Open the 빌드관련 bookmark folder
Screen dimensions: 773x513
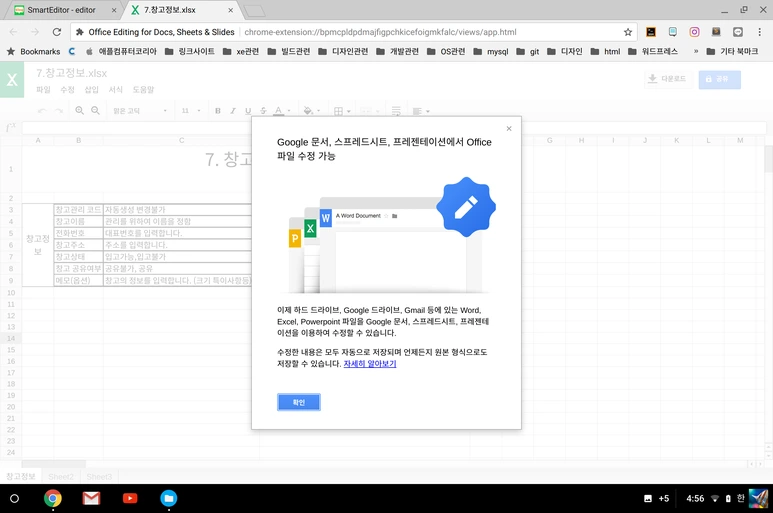(x=289, y=51)
